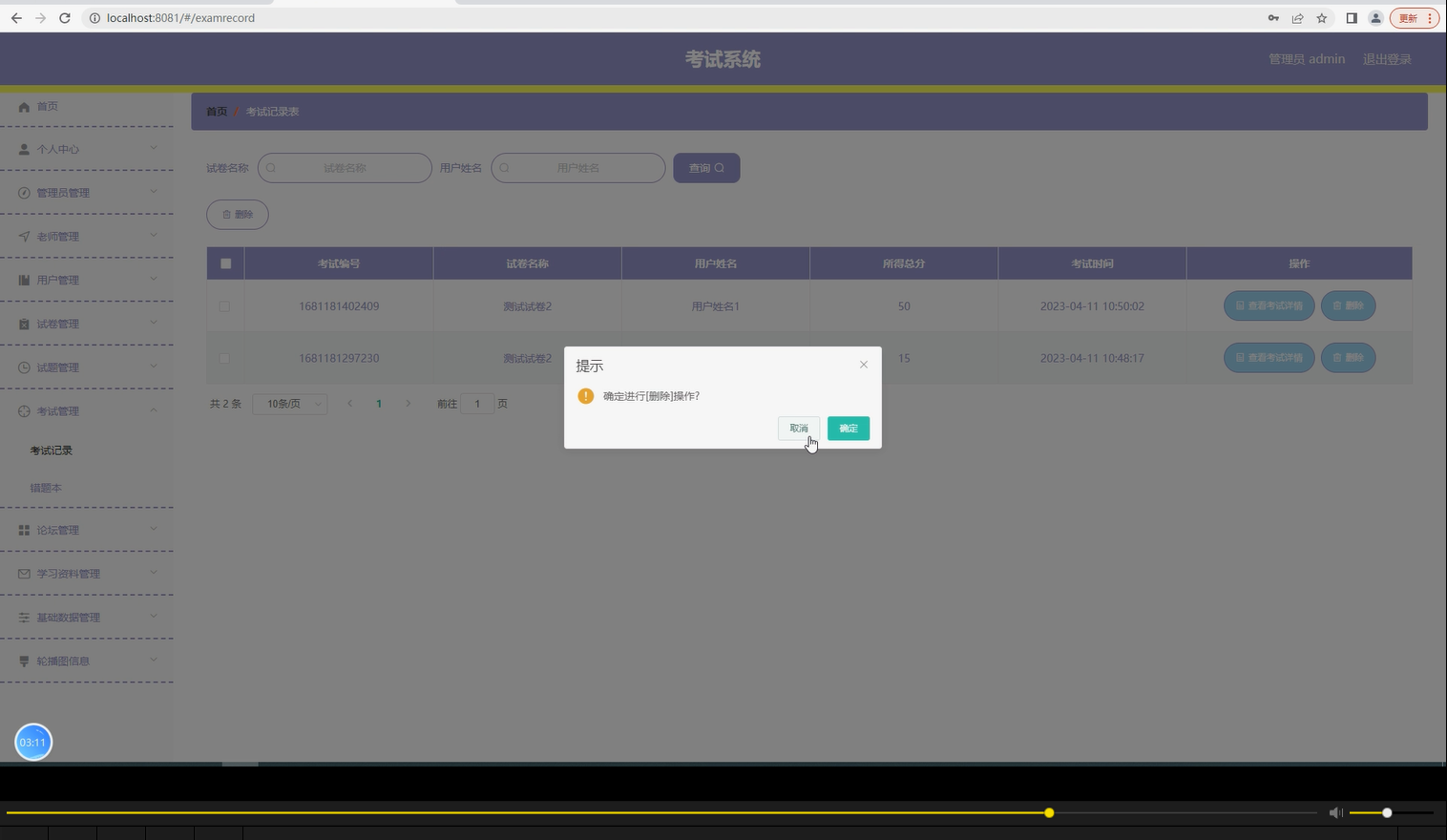Toggle the browser side panel icon
The image size is (1447, 840).
click(x=1352, y=18)
